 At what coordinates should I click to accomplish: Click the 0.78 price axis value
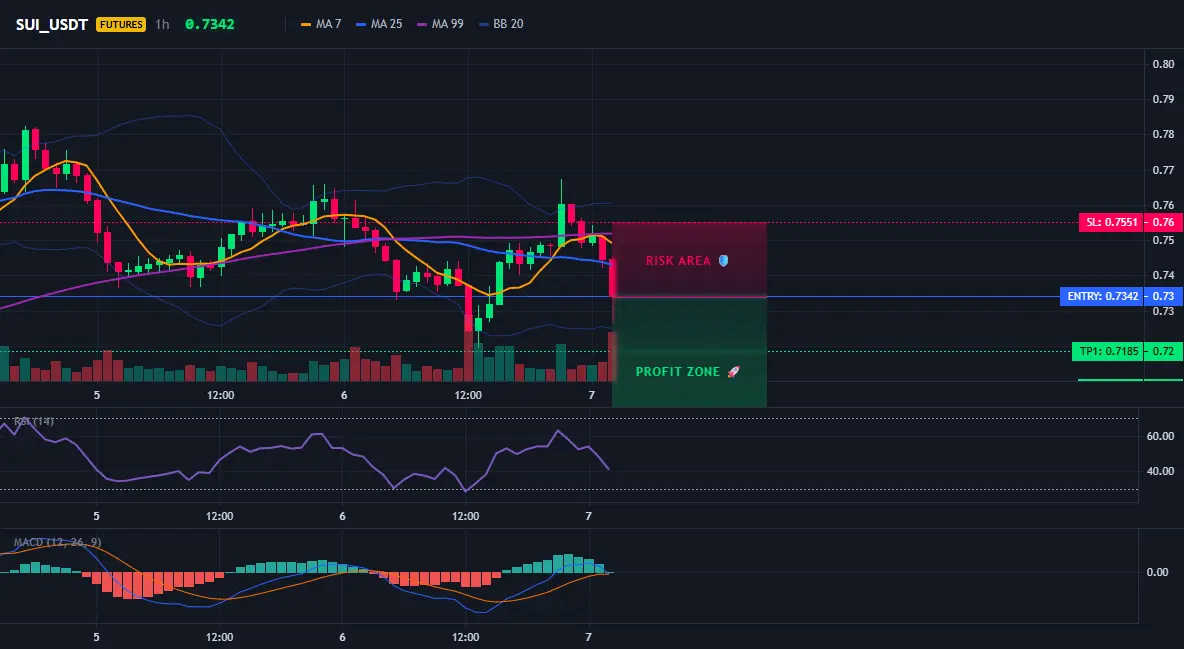pyautogui.click(x=1163, y=134)
